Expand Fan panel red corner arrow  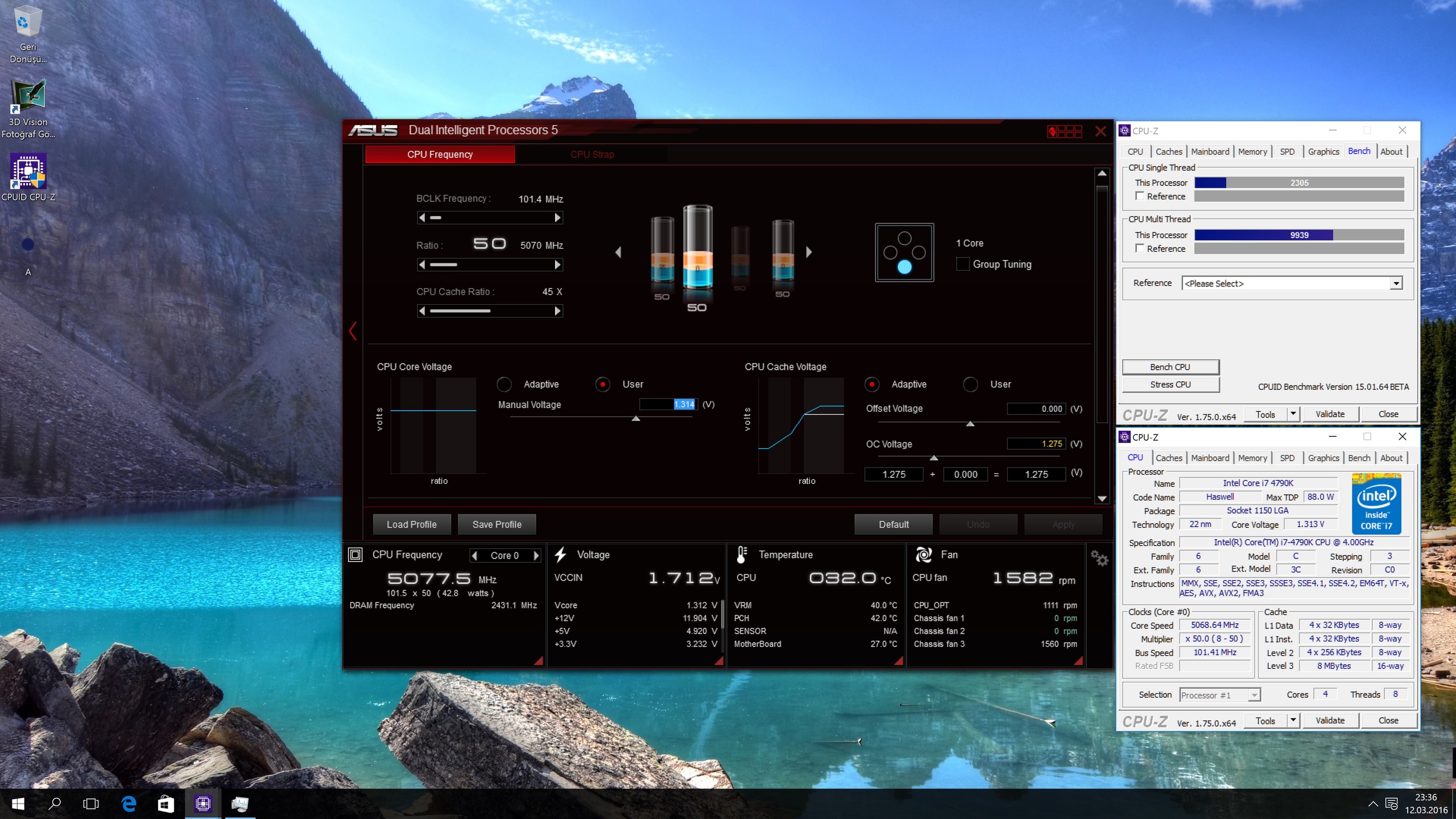tap(1078, 660)
